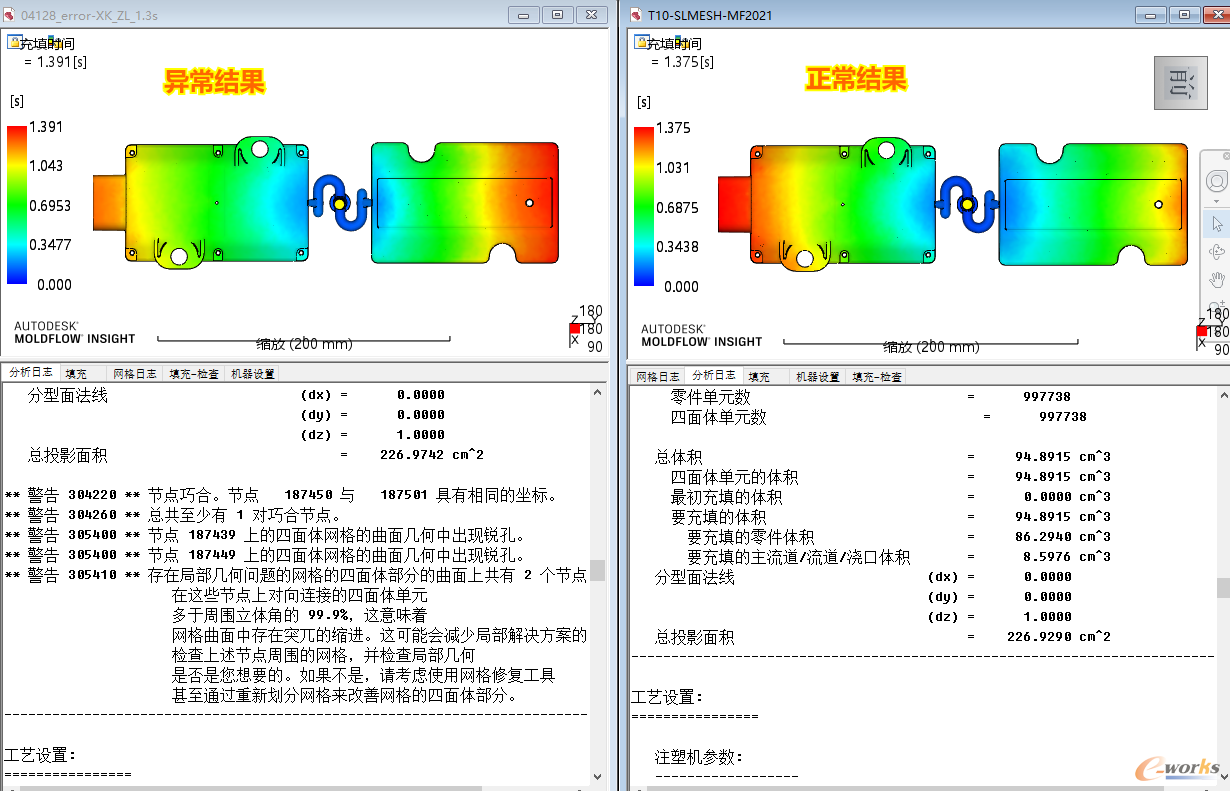The image size is (1230, 791).
Task: Open the SteeringWheels navigation tool
Action: pyautogui.click(x=1217, y=181)
